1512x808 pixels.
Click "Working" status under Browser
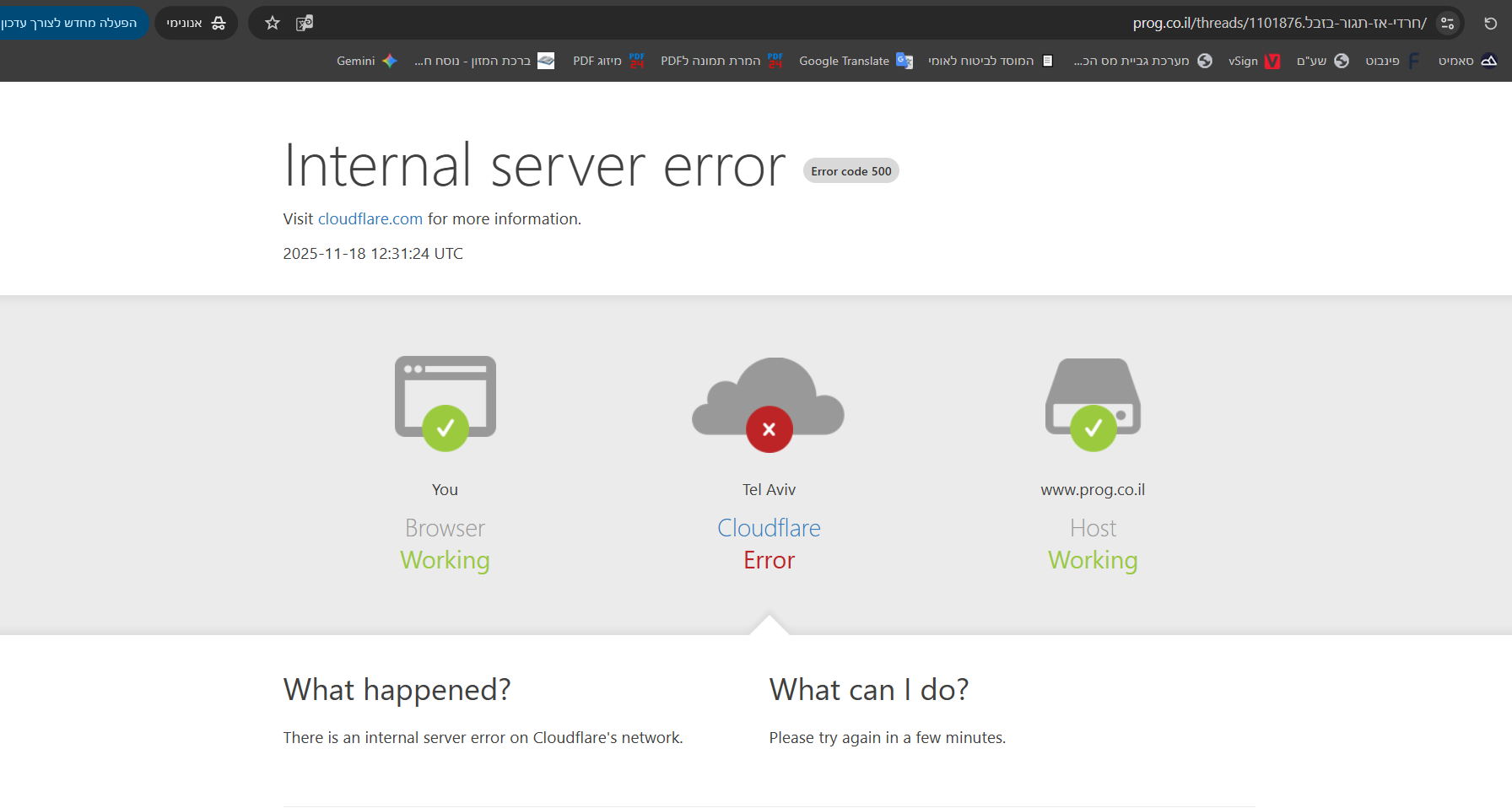pos(445,561)
